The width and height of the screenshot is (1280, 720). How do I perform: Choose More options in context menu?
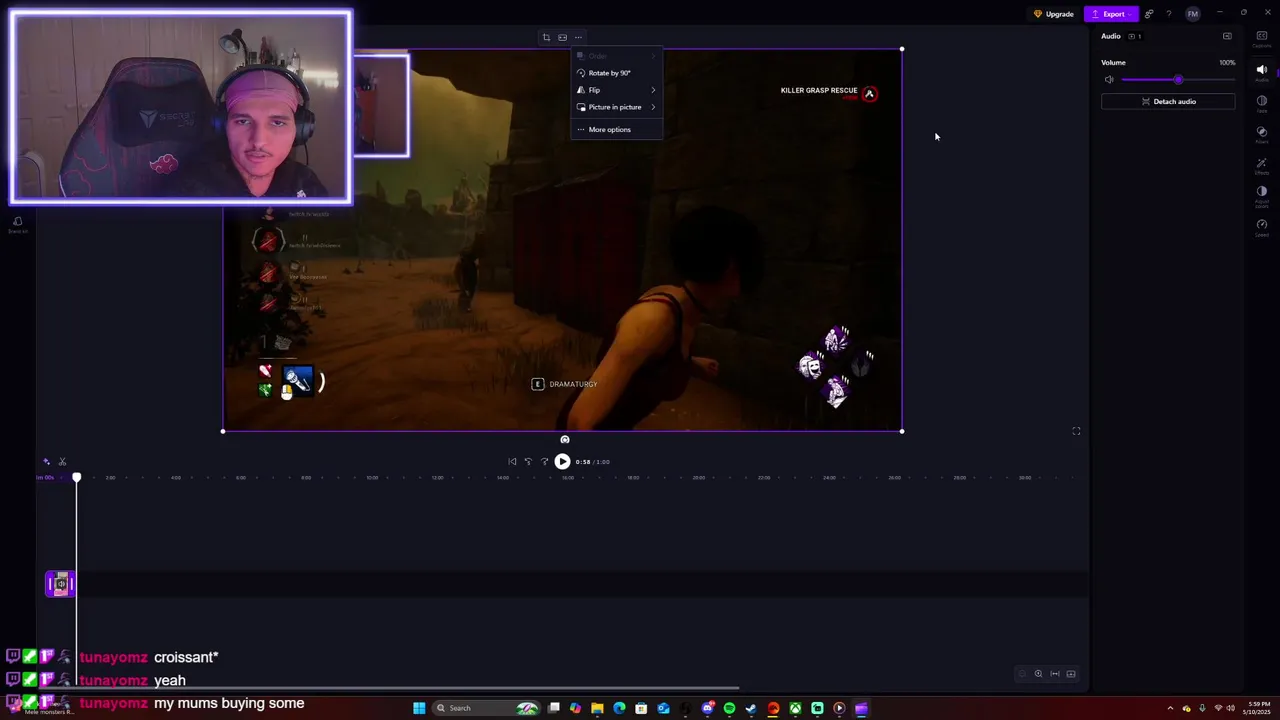pos(616,129)
